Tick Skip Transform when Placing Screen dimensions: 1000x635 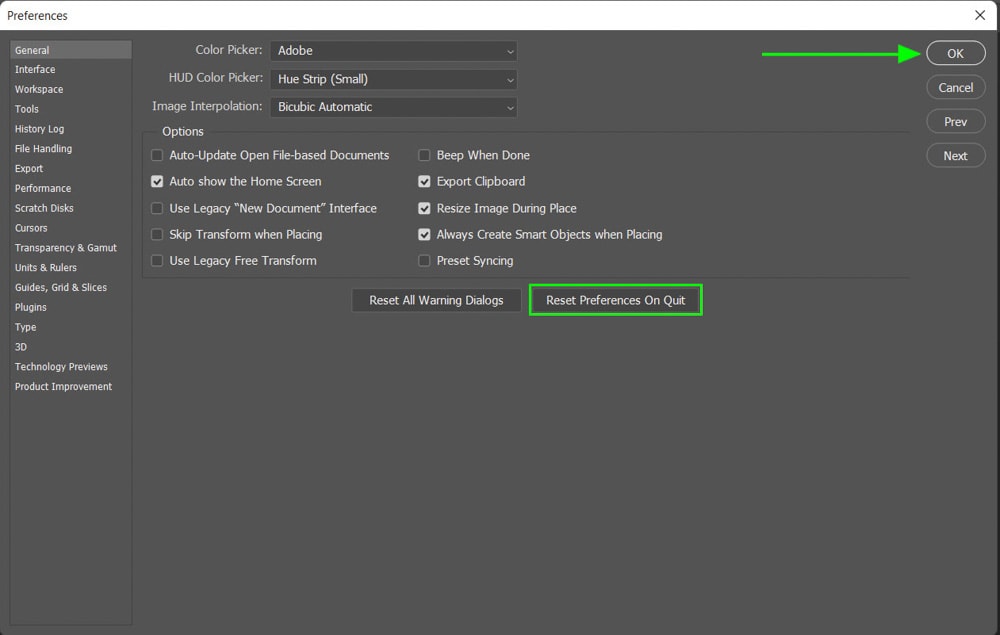[157, 235]
